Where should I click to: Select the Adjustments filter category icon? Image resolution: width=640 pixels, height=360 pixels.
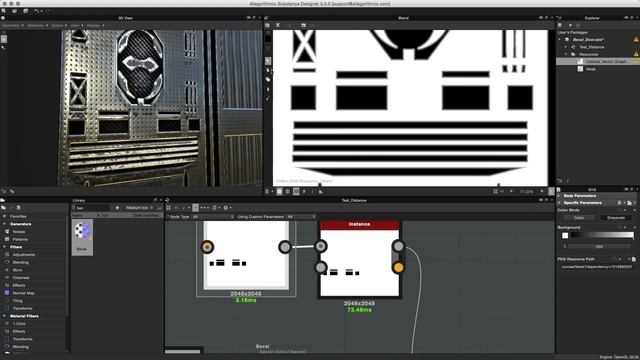coord(7,255)
